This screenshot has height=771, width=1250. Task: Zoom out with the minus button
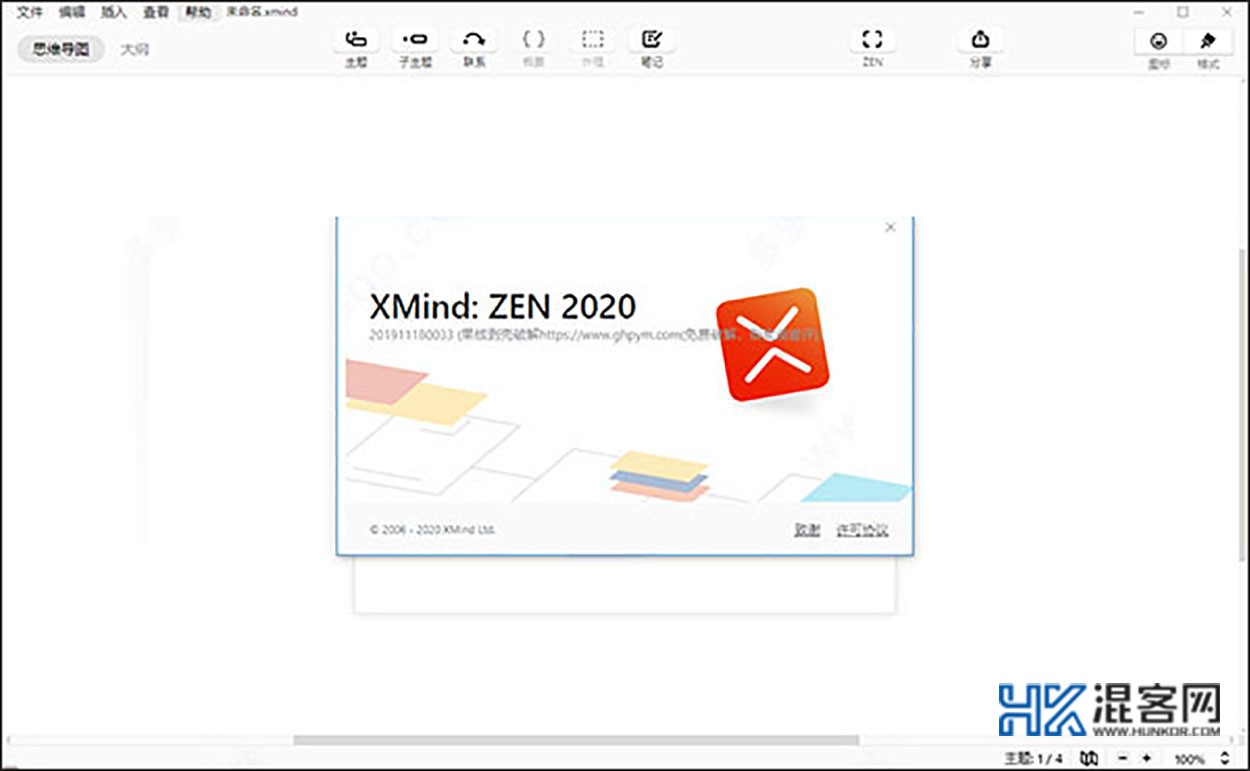click(1123, 759)
